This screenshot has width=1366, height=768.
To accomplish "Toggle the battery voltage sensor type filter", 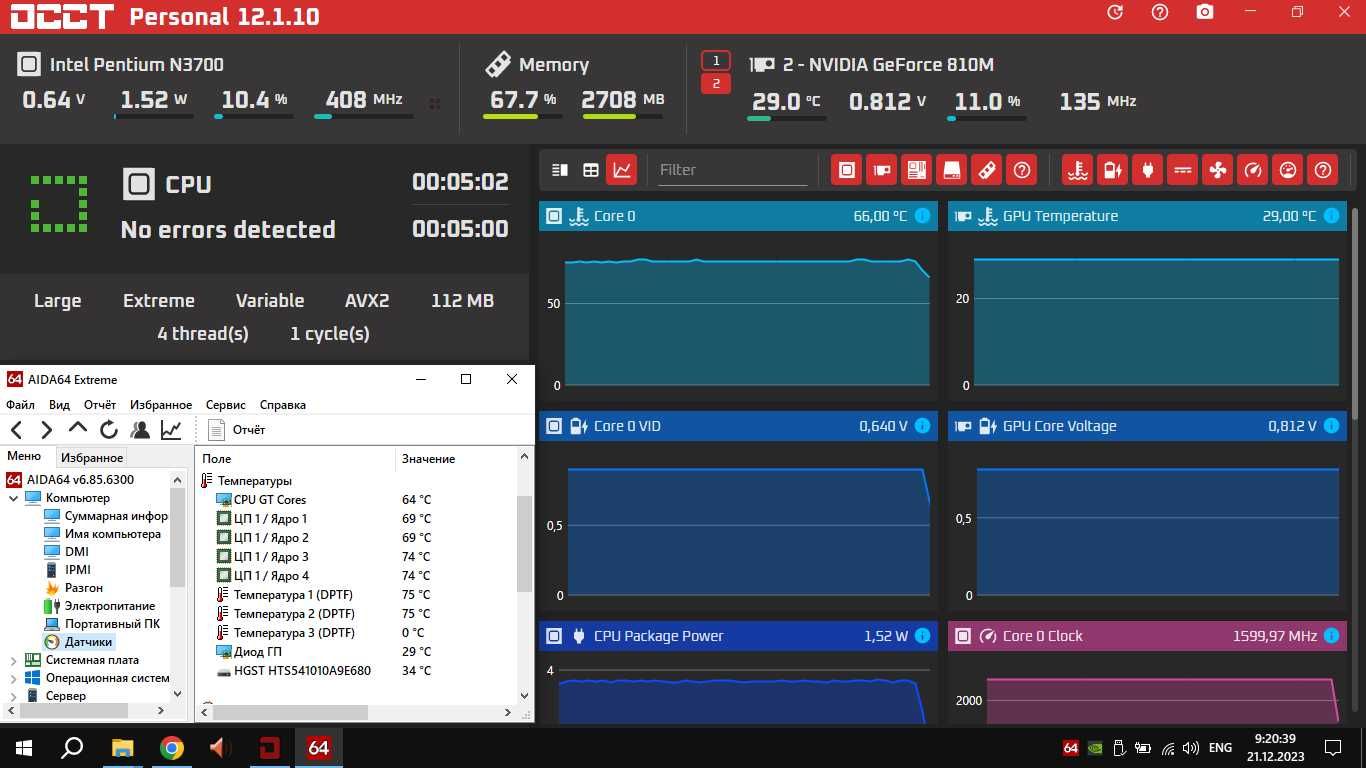I will point(1112,170).
